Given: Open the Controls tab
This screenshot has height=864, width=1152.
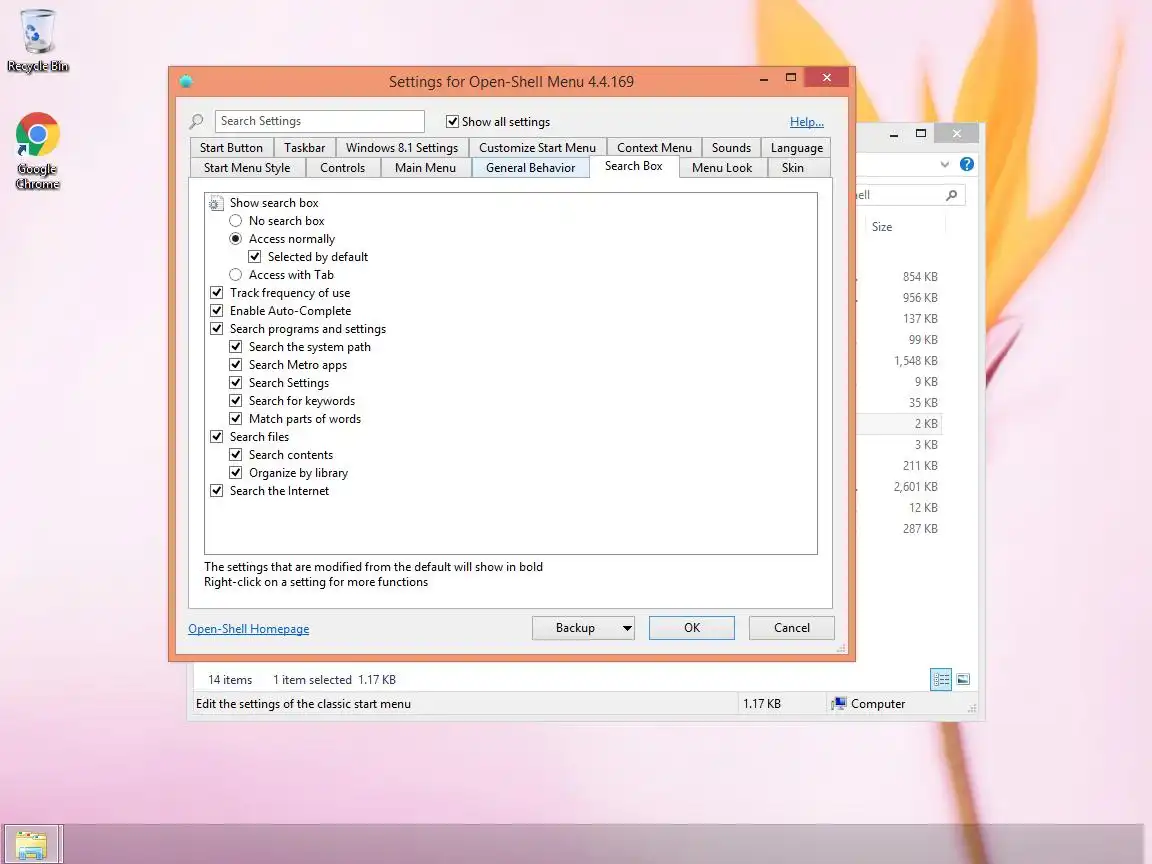Looking at the screenshot, I should (342, 168).
